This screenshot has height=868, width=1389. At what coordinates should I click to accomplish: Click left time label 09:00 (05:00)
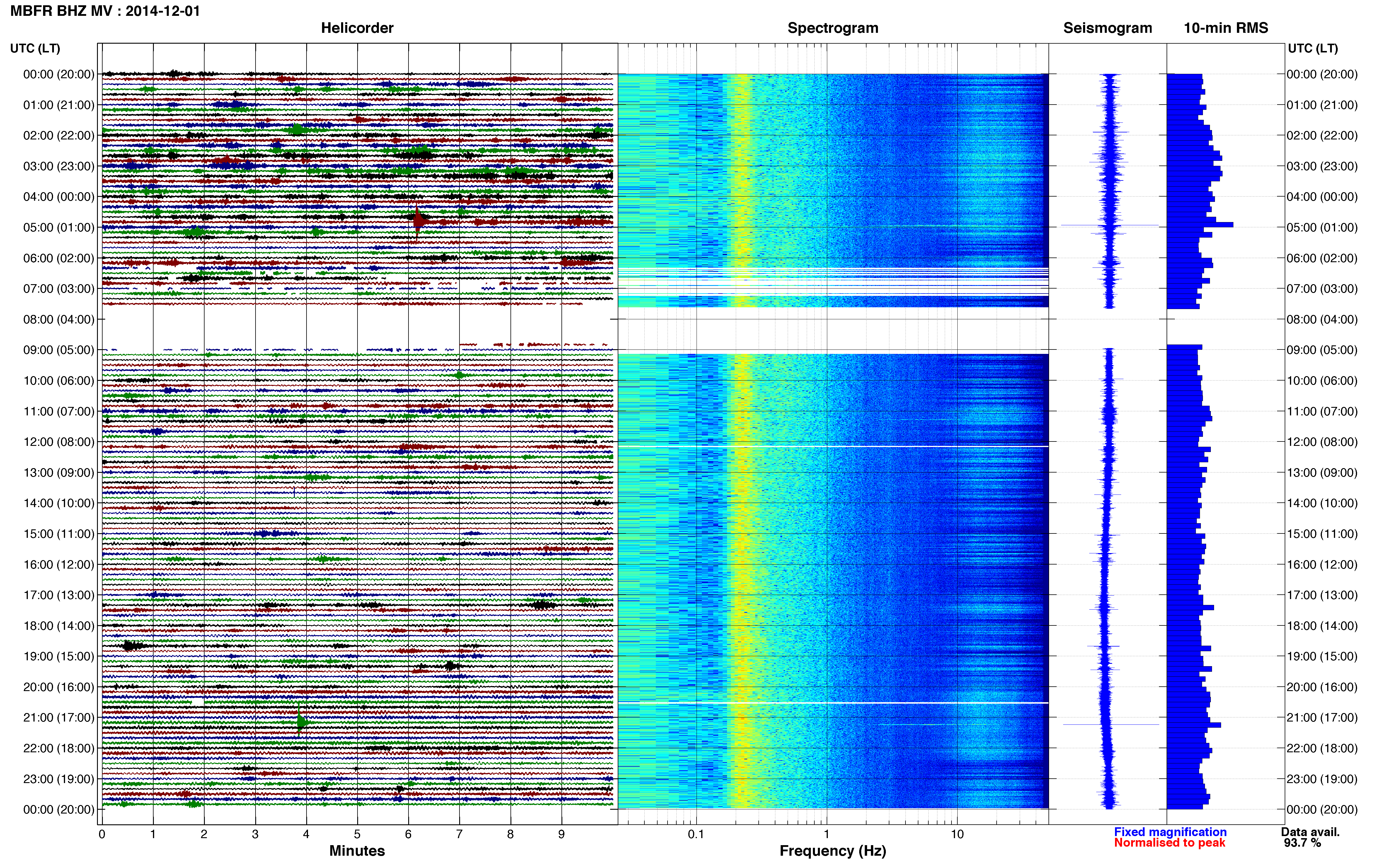click(x=59, y=350)
